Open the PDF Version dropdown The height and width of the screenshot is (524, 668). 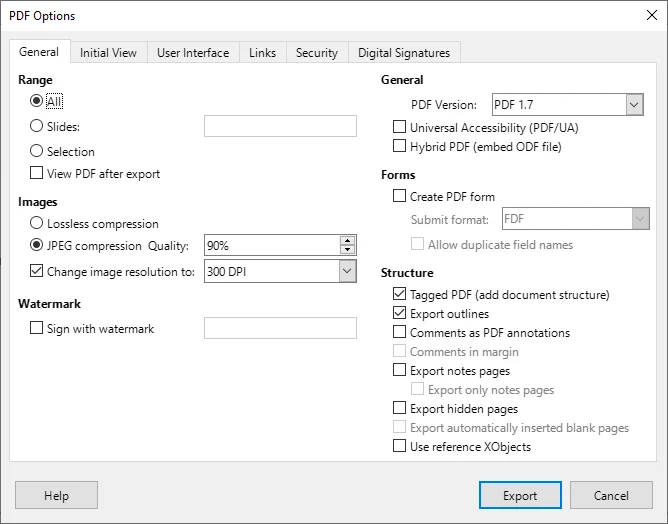tap(634, 105)
